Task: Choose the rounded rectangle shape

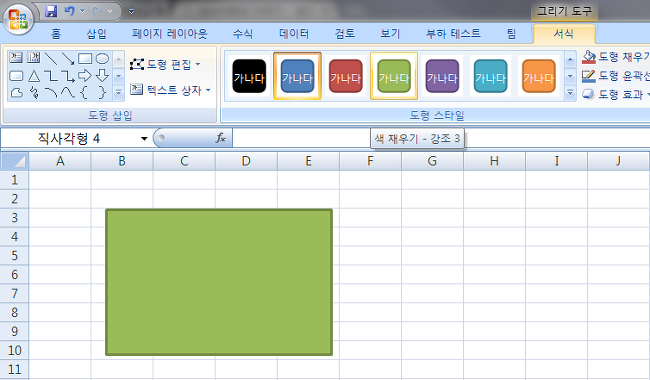Action: (16, 76)
